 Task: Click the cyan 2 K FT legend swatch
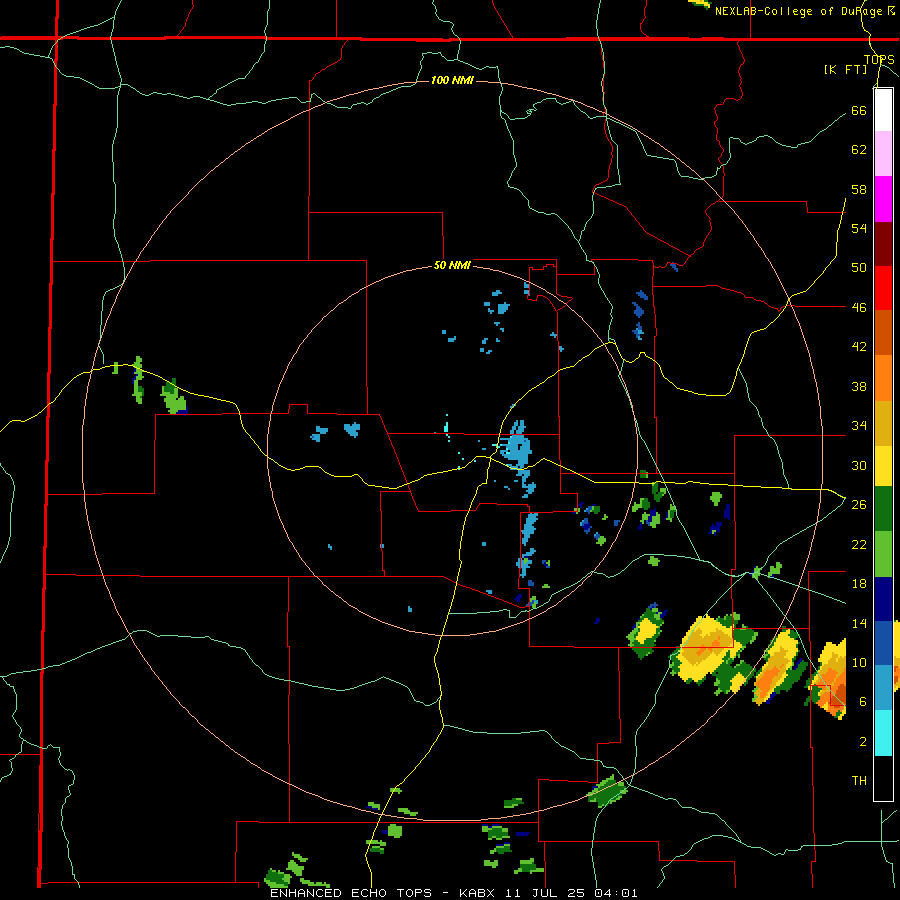click(883, 733)
